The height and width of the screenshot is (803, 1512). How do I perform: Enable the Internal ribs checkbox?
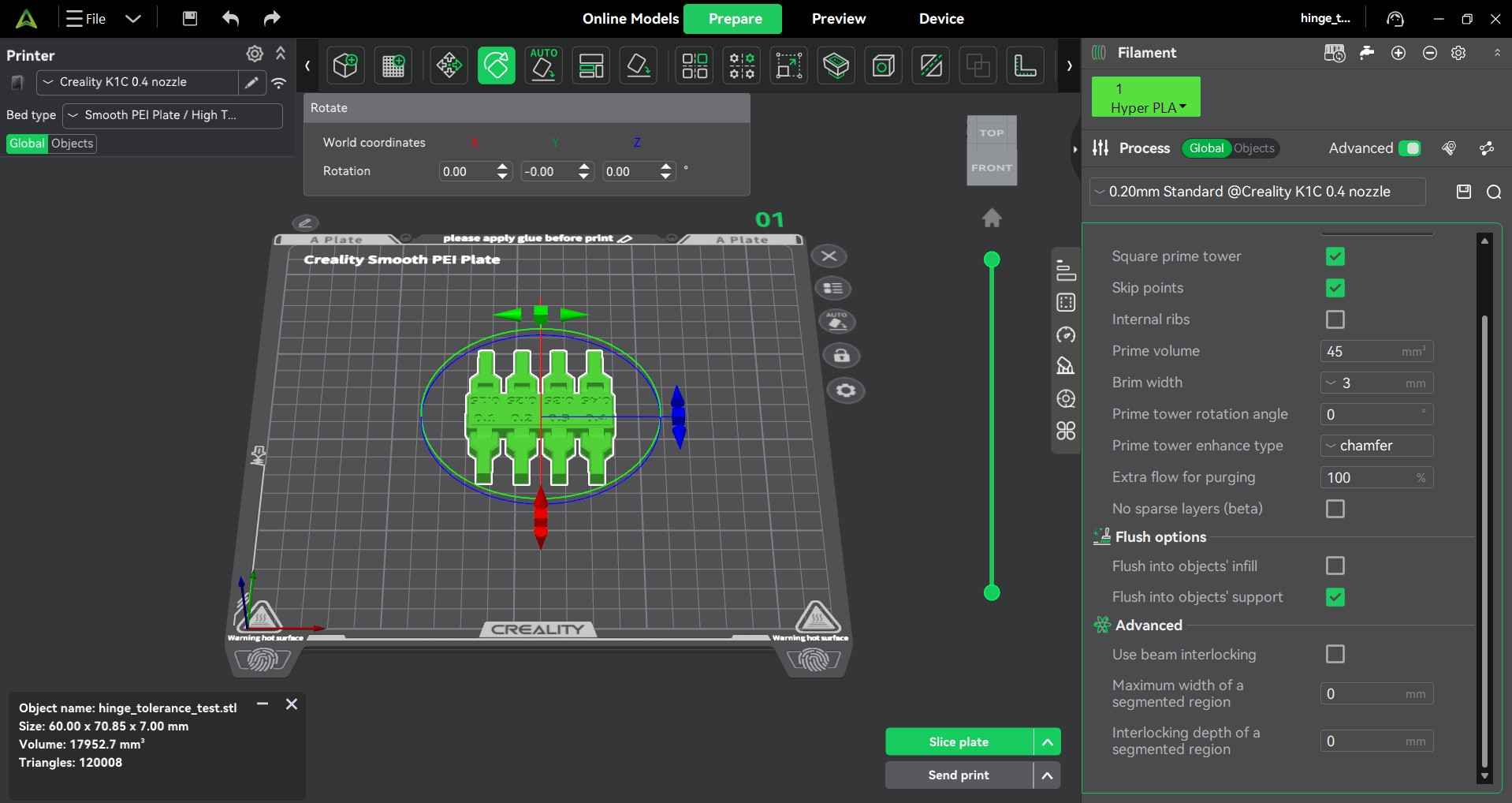click(1334, 319)
